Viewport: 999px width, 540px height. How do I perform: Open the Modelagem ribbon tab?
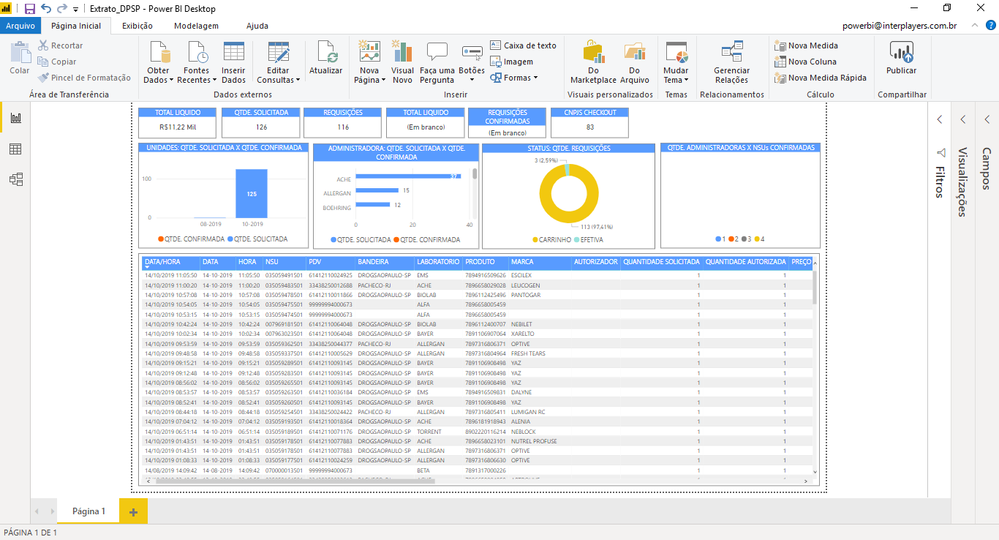point(196,25)
